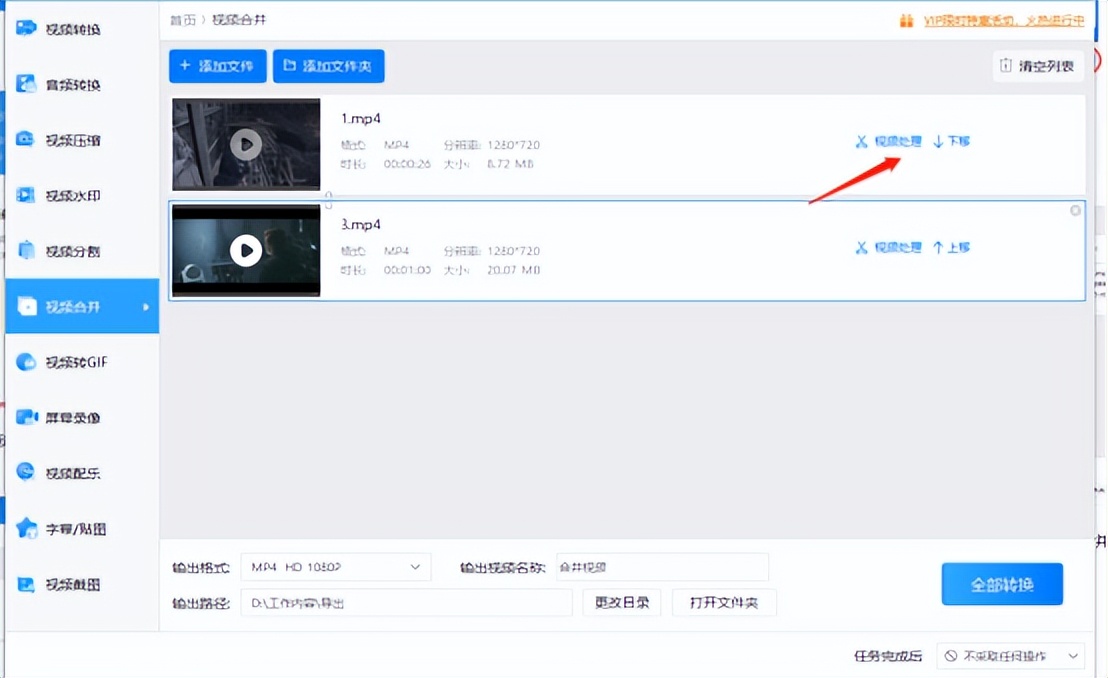This screenshot has width=1108, height=678.
Task: Move 1.mp4 down with 下移
Action: click(951, 141)
